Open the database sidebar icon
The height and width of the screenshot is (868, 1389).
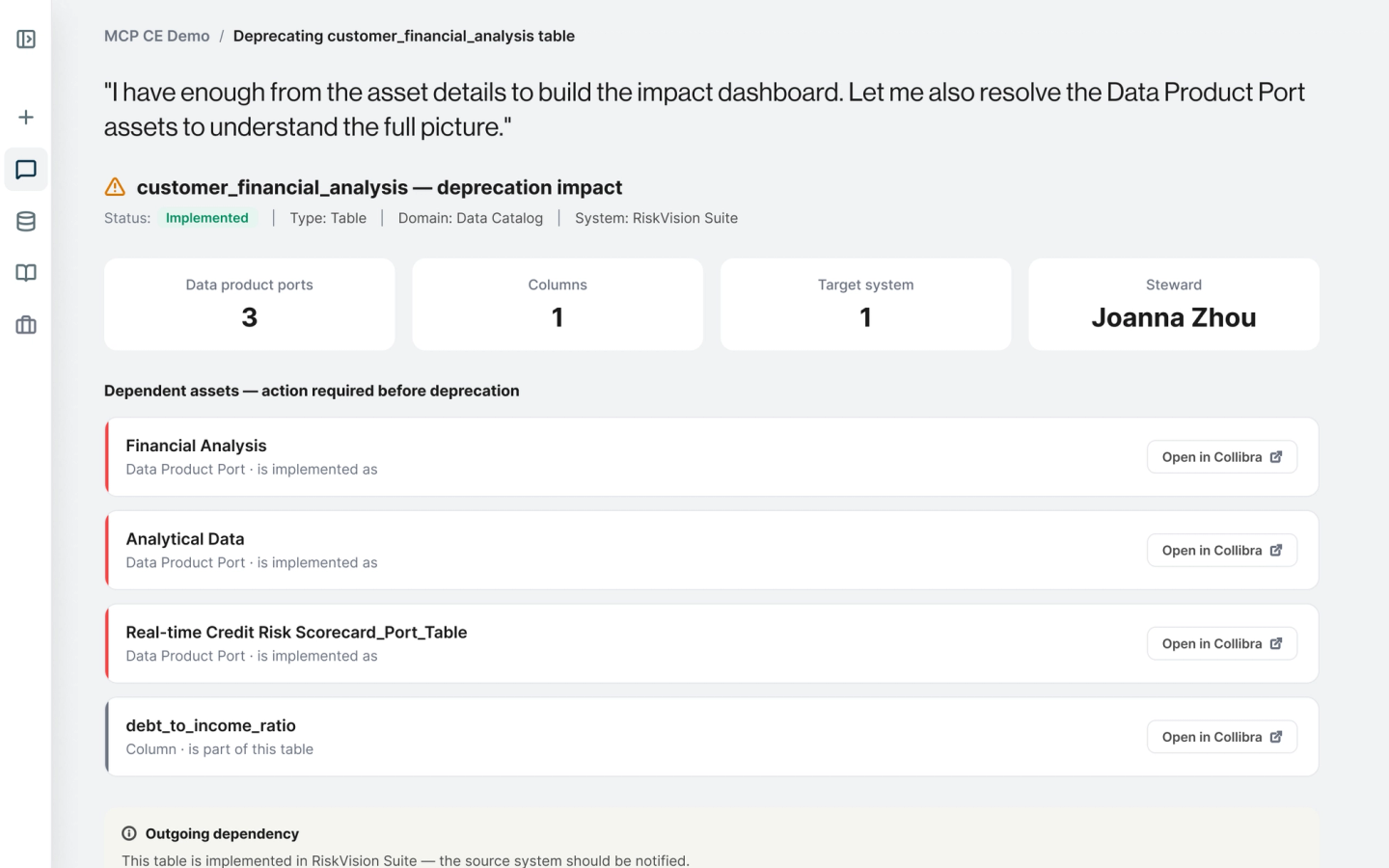pyautogui.click(x=26, y=222)
